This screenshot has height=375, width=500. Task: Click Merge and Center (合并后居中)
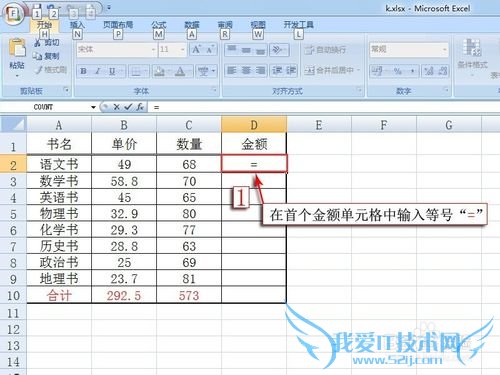[x=329, y=70]
